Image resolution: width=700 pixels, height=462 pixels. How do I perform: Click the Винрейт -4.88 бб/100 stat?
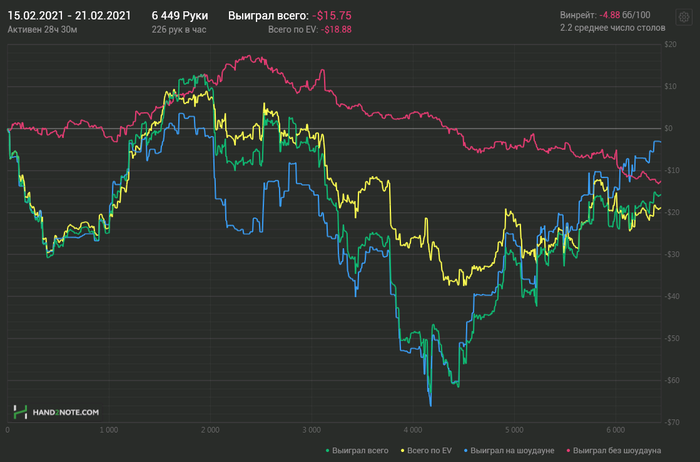pyautogui.click(x=605, y=15)
